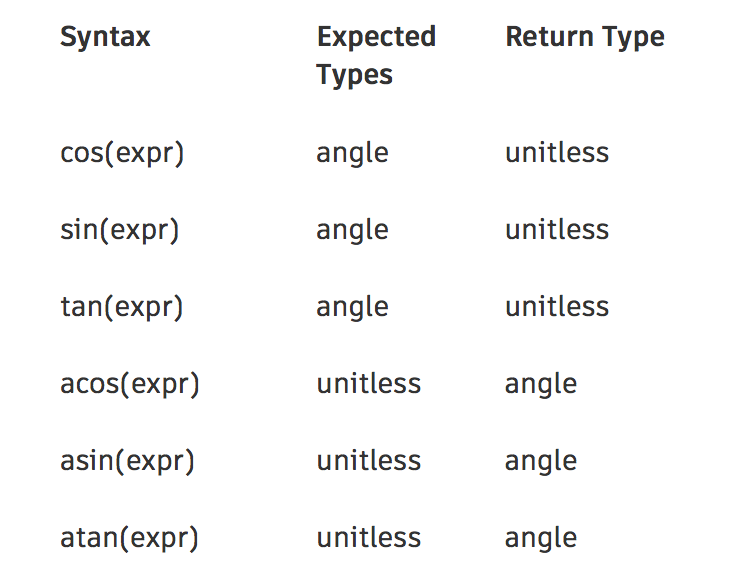This screenshot has width=740, height=576.
Task: Click the return type 'unitless' in tan(expr) row
Action: tap(556, 307)
